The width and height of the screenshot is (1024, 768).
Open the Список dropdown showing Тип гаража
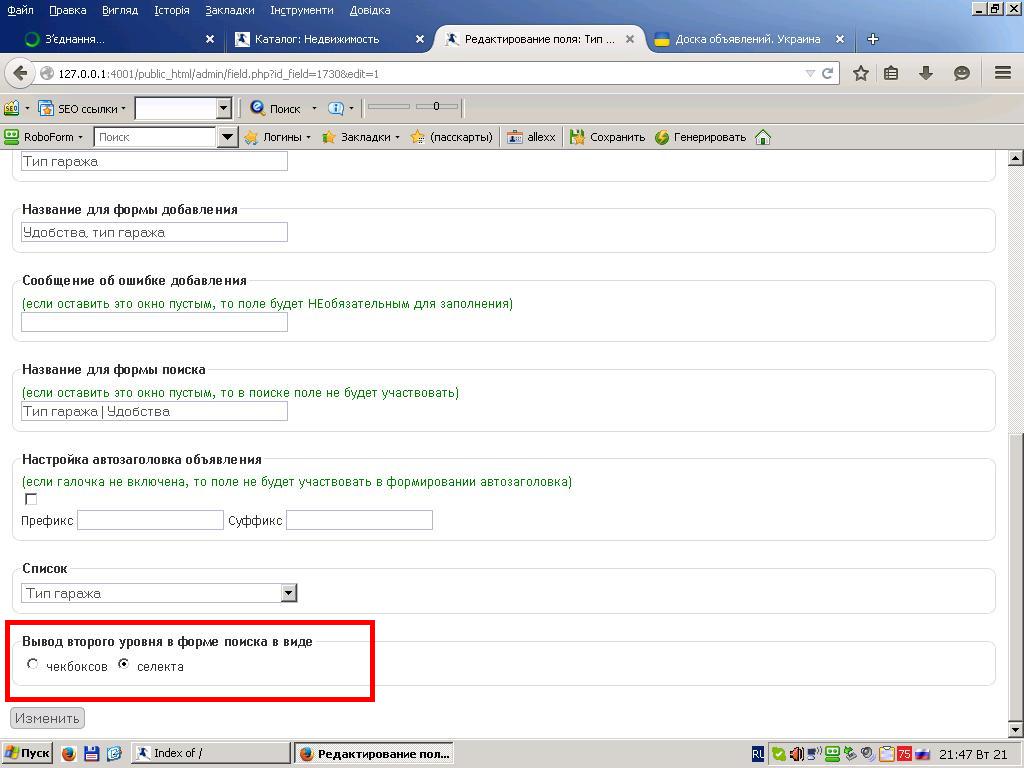(x=159, y=593)
